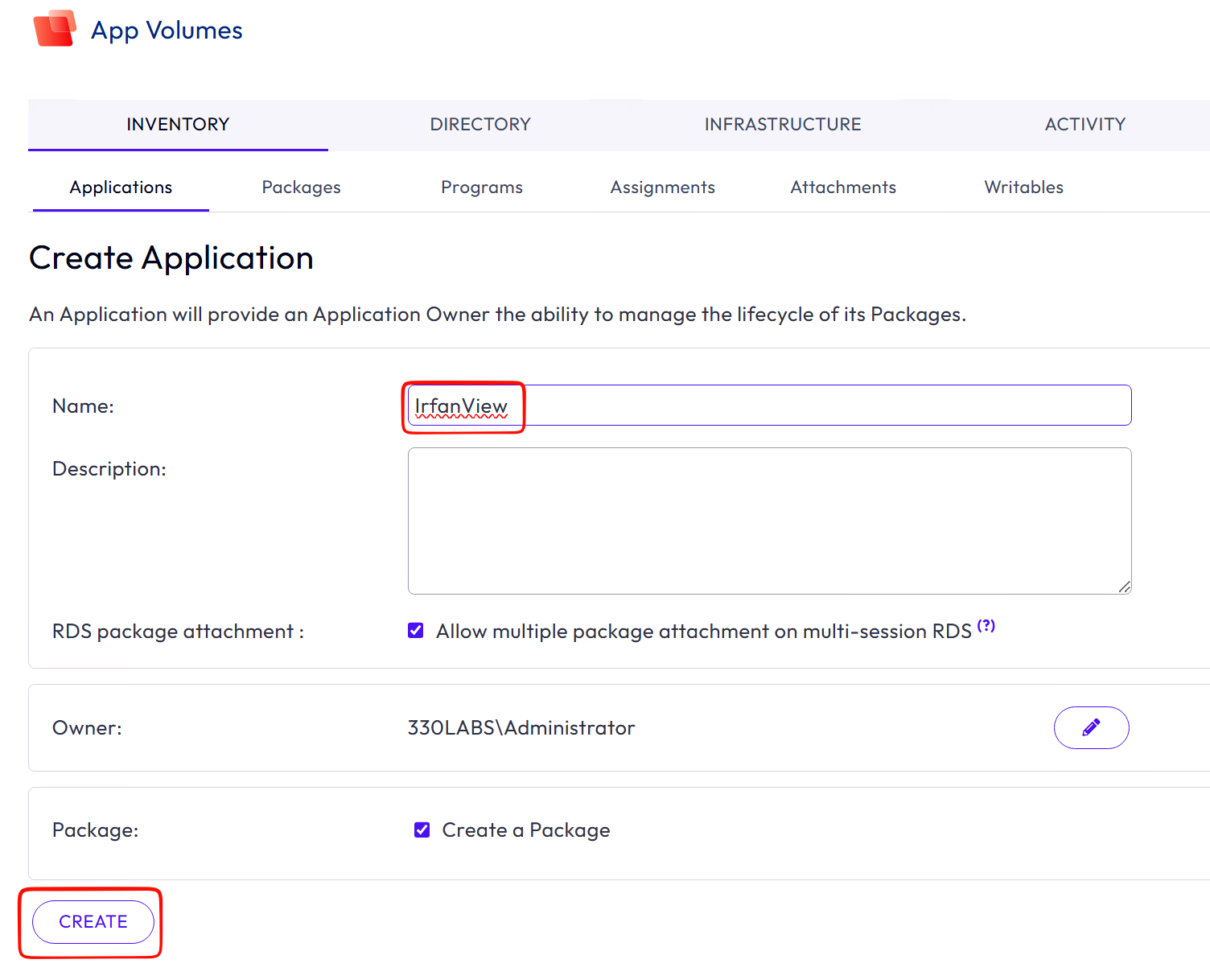The height and width of the screenshot is (980, 1210).
Task: Click the App Volumes title link
Action: click(x=167, y=31)
